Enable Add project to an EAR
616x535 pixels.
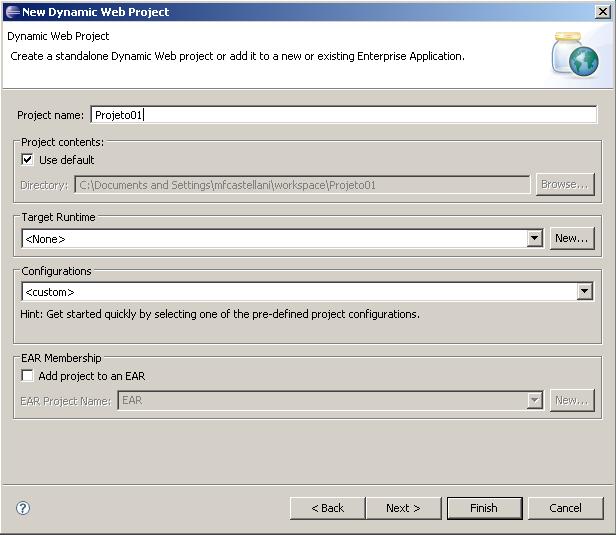28,376
